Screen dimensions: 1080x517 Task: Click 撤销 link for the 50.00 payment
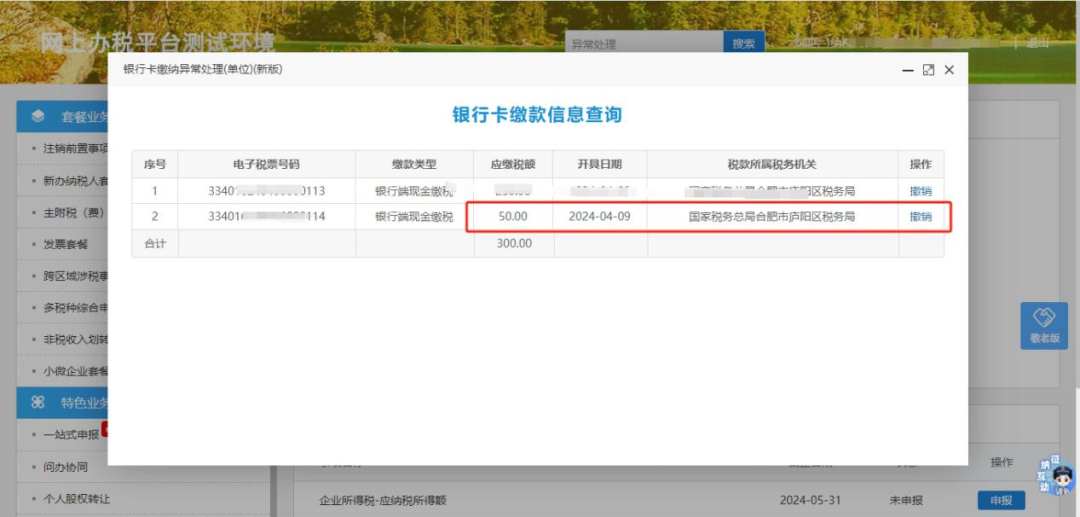pyautogui.click(x=920, y=217)
